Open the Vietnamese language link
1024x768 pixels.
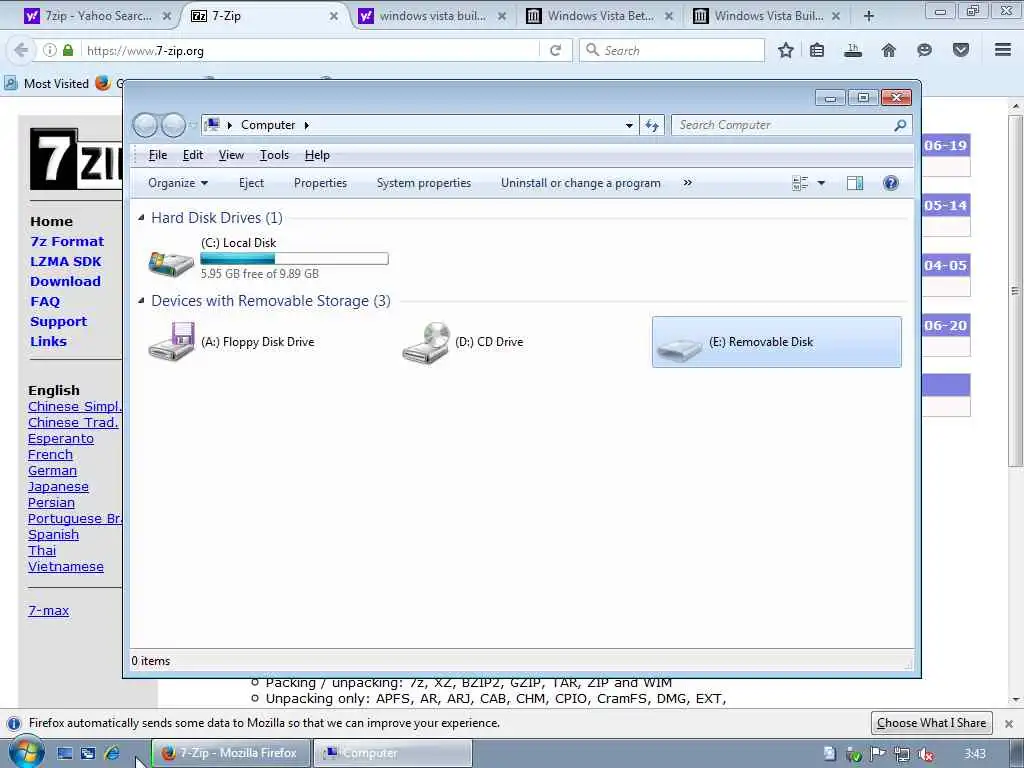pyautogui.click(x=66, y=567)
